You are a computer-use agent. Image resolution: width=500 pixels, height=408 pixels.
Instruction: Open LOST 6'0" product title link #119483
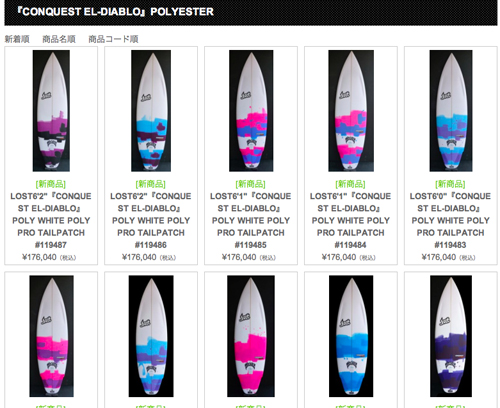pos(451,220)
